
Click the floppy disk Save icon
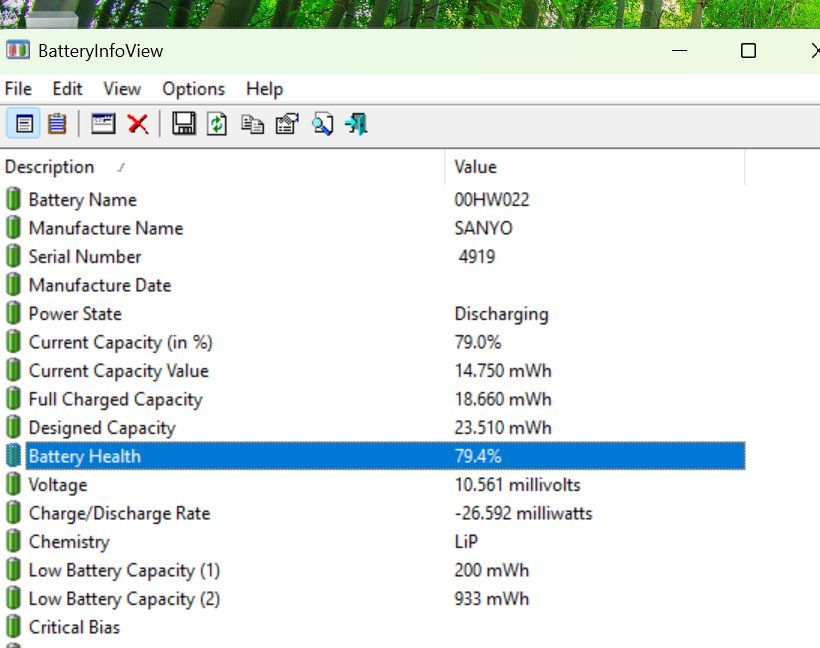click(183, 123)
